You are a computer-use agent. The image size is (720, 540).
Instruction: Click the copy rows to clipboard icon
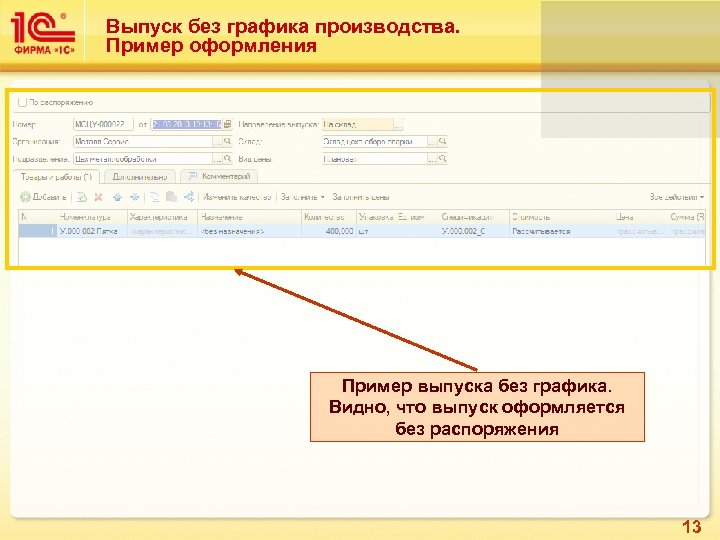pyautogui.click(x=154, y=197)
